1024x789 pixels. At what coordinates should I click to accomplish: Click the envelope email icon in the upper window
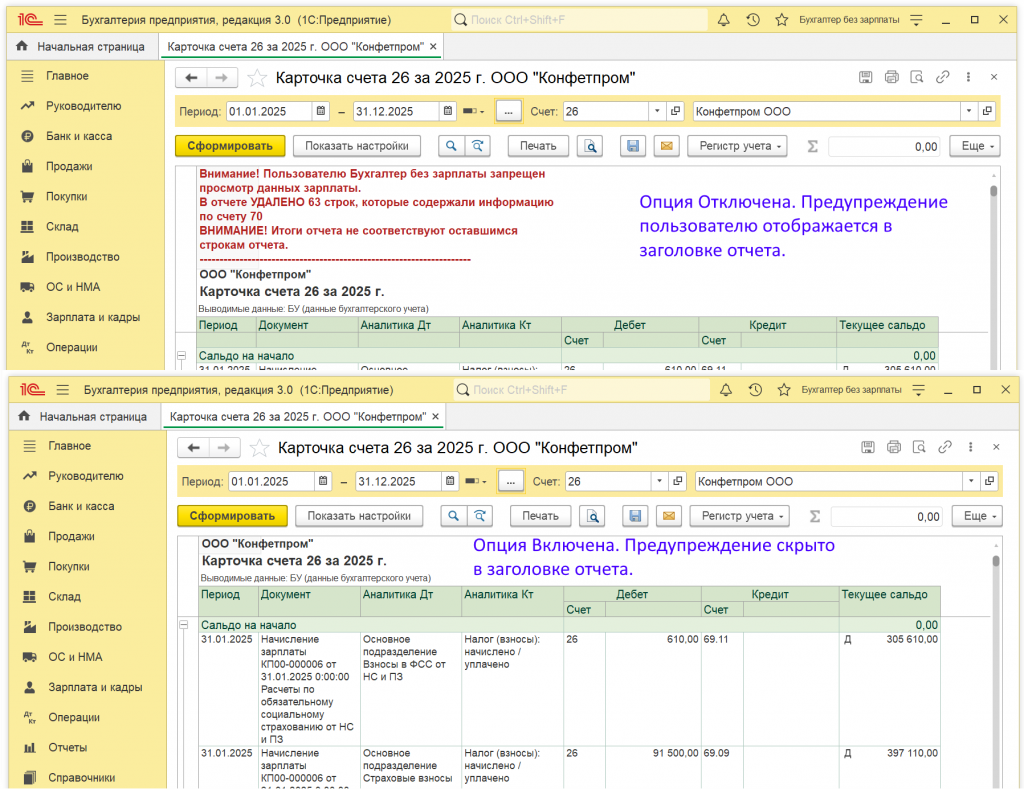click(667, 146)
